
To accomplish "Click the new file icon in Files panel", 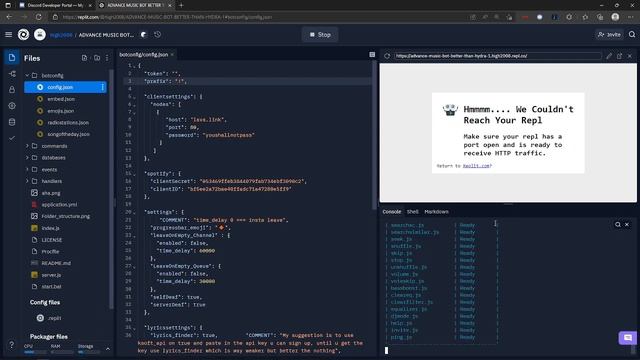I will click(84, 58).
